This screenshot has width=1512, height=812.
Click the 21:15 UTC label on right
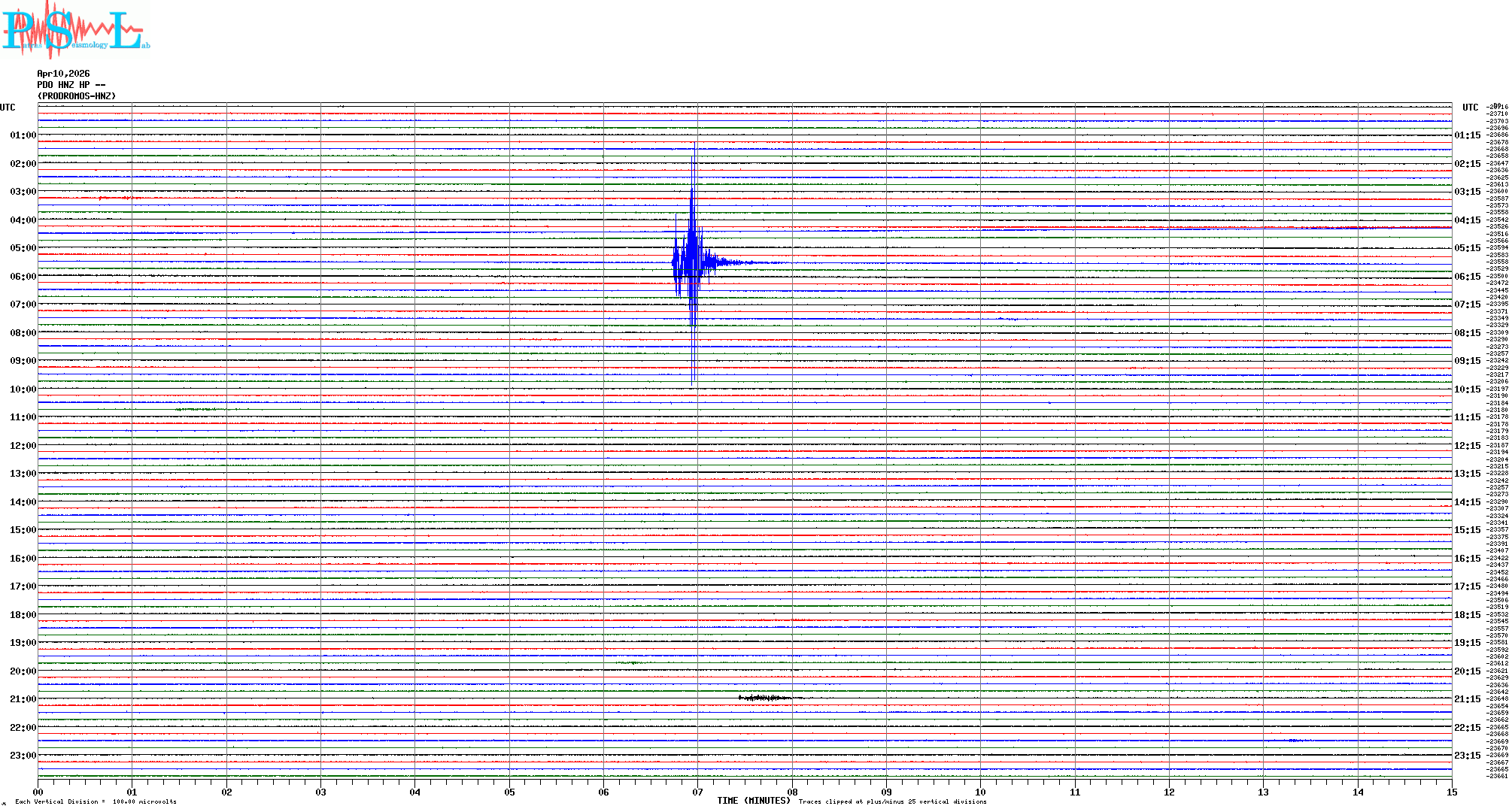(x=1467, y=699)
